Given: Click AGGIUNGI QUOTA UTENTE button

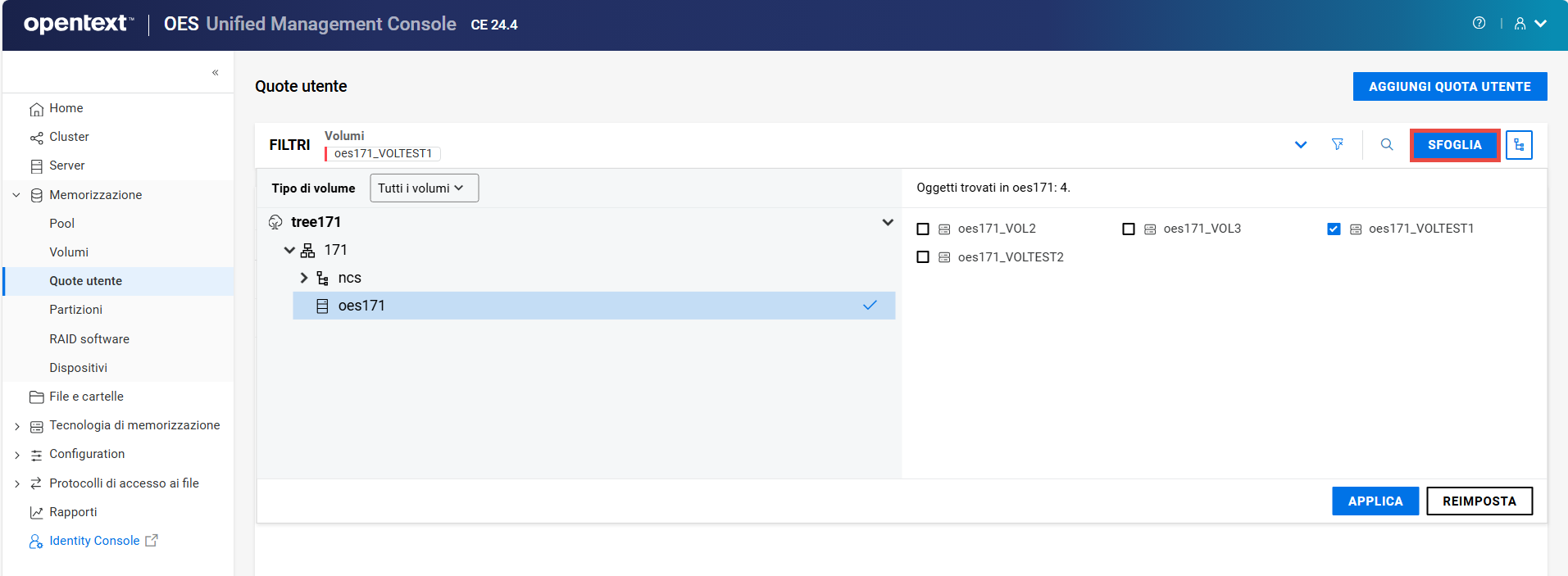Looking at the screenshot, I should point(1449,86).
